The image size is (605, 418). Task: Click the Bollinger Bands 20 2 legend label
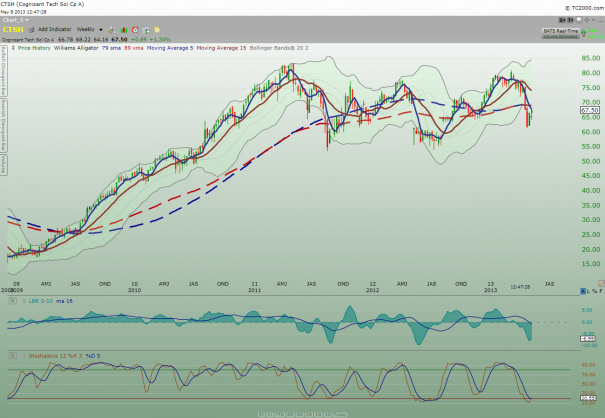tap(279, 48)
